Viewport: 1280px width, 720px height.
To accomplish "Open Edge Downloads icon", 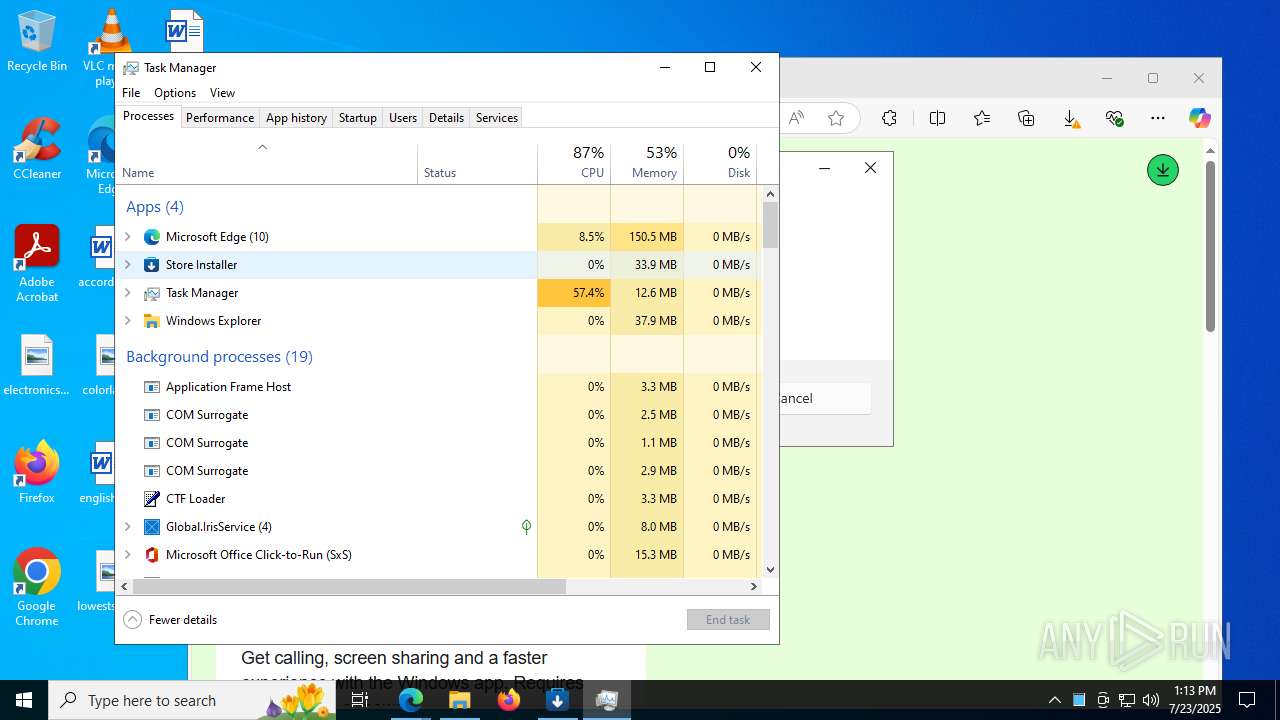I will coord(1070,118).
